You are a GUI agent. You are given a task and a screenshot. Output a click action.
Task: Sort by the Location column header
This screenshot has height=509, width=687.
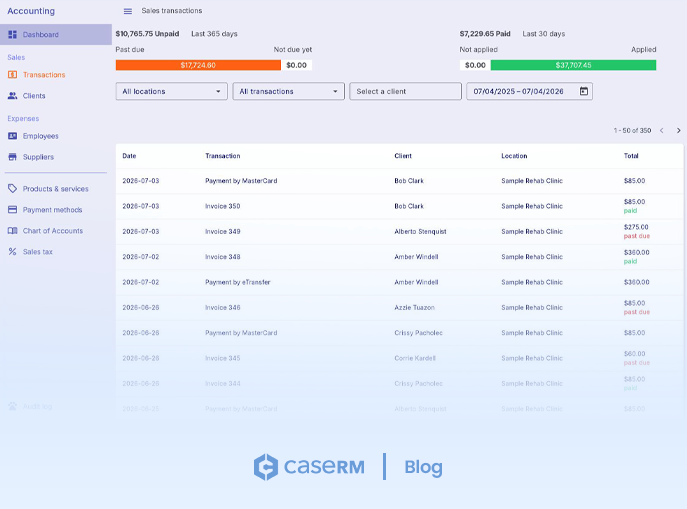coord(514,156)
